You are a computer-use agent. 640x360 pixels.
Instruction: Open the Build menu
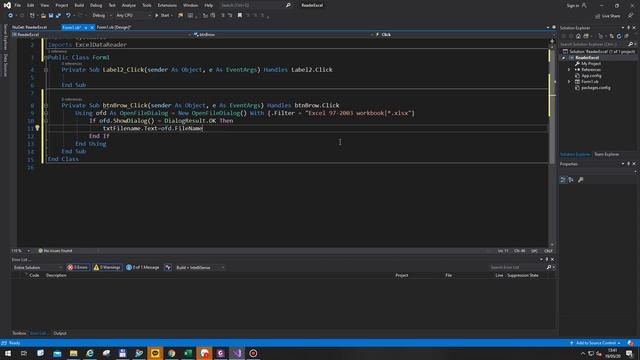(x=79, y=5)
